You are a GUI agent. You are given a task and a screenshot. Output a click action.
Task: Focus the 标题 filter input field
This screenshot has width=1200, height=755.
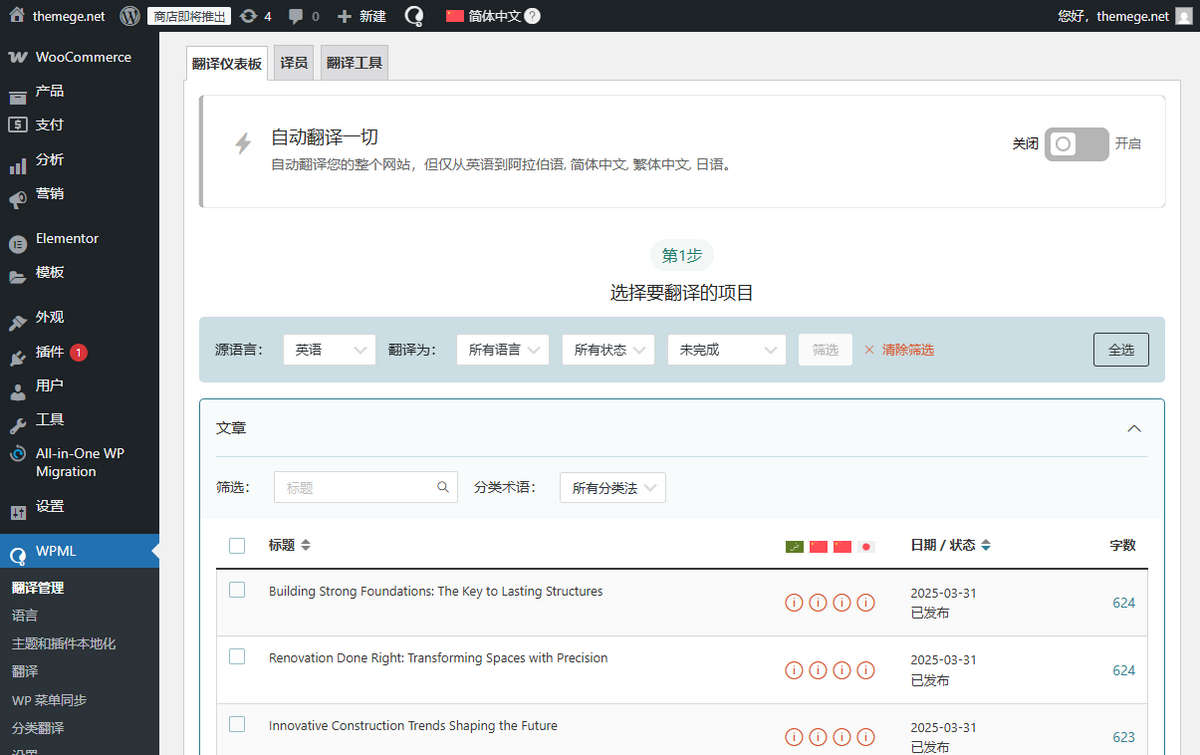click(x=366, y=488)
